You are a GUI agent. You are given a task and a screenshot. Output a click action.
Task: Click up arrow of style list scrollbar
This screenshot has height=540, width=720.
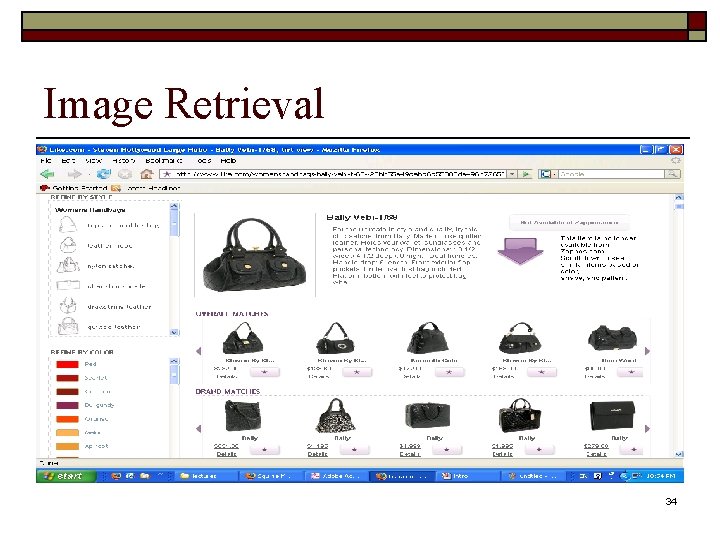coord(174,207)
